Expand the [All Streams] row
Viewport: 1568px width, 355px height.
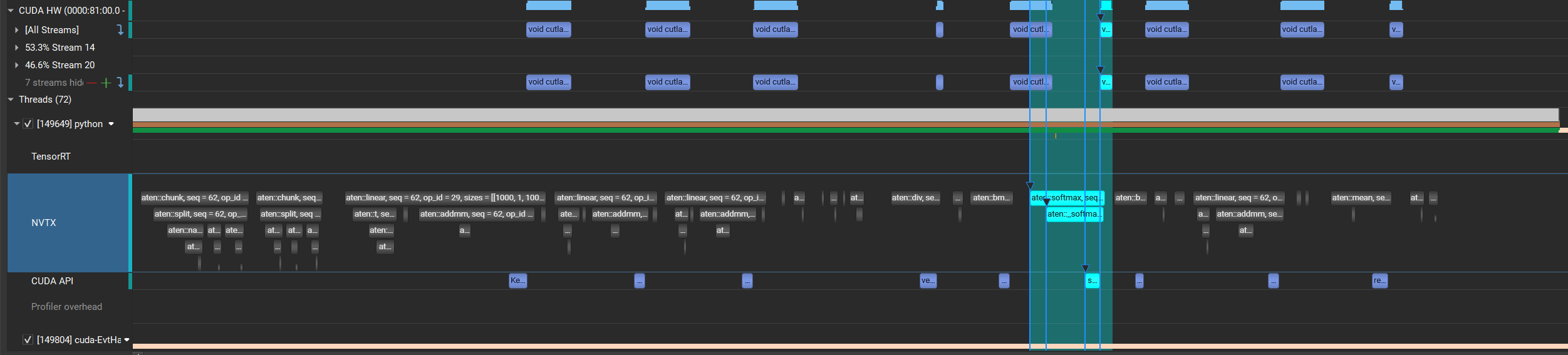point(17,29)
